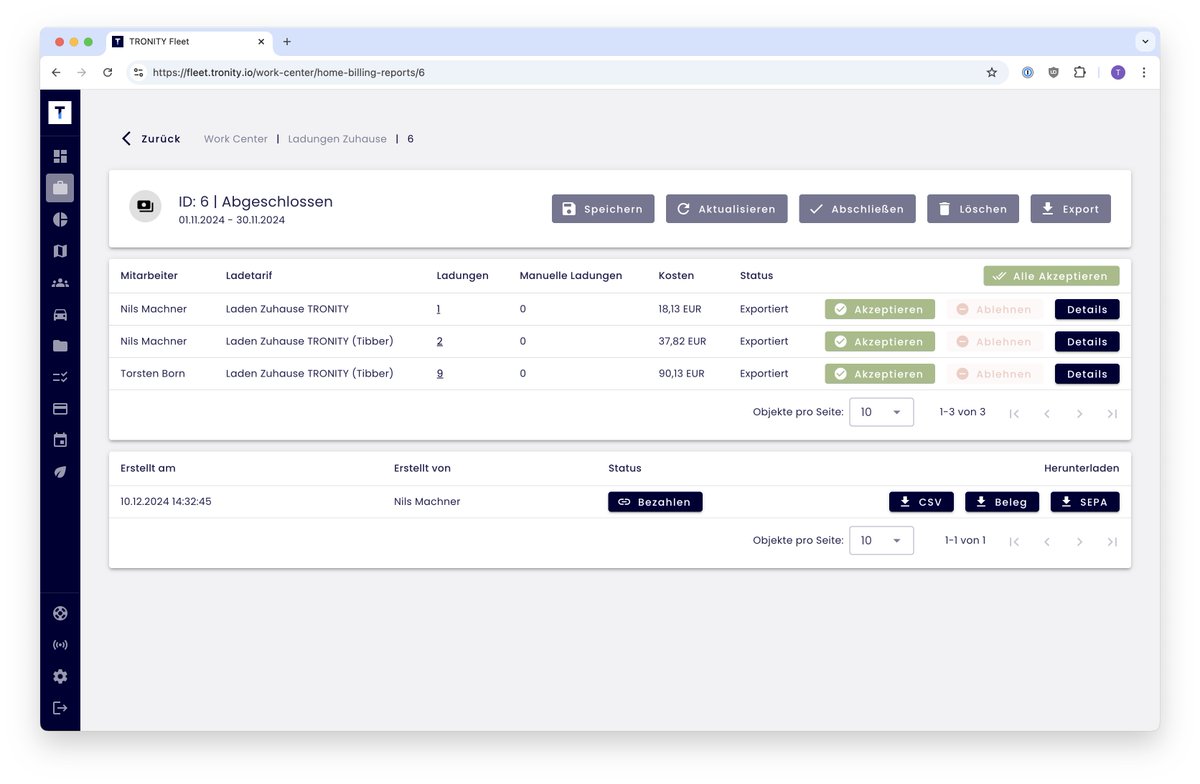The image size is (1200, 784).
Task: Click the Aktualisieren button
Action: [727, 209]
